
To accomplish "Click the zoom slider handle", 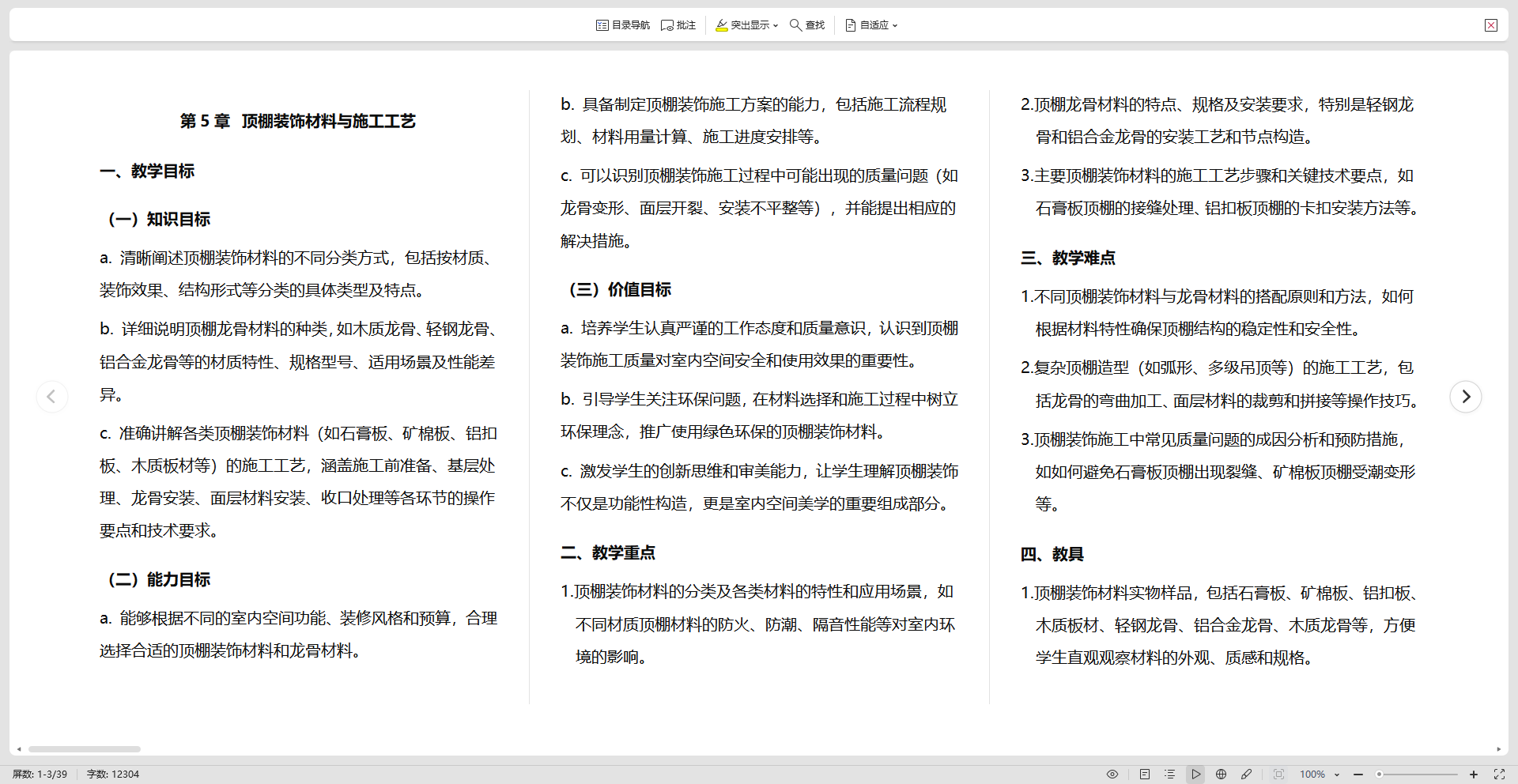I will [x=1379, y=775].
